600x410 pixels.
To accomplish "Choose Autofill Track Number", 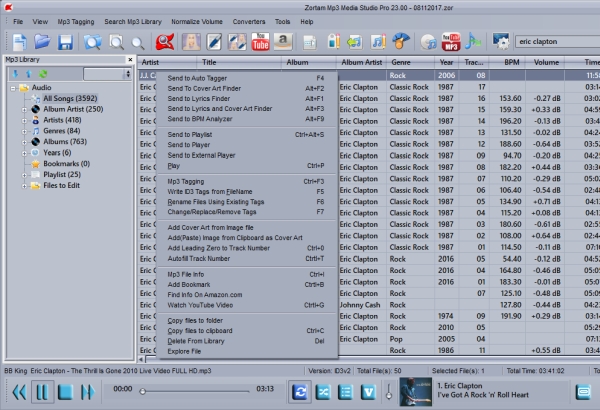I will pos(247,258).
